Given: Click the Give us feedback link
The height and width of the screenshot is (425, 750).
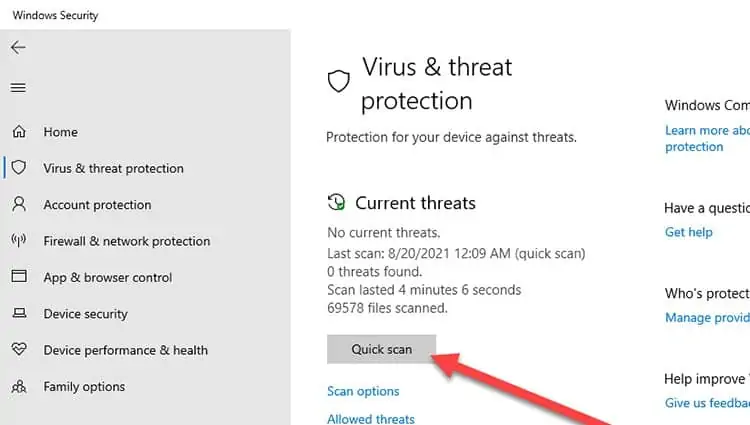Looking at the screenshot, I should [706, 403].
